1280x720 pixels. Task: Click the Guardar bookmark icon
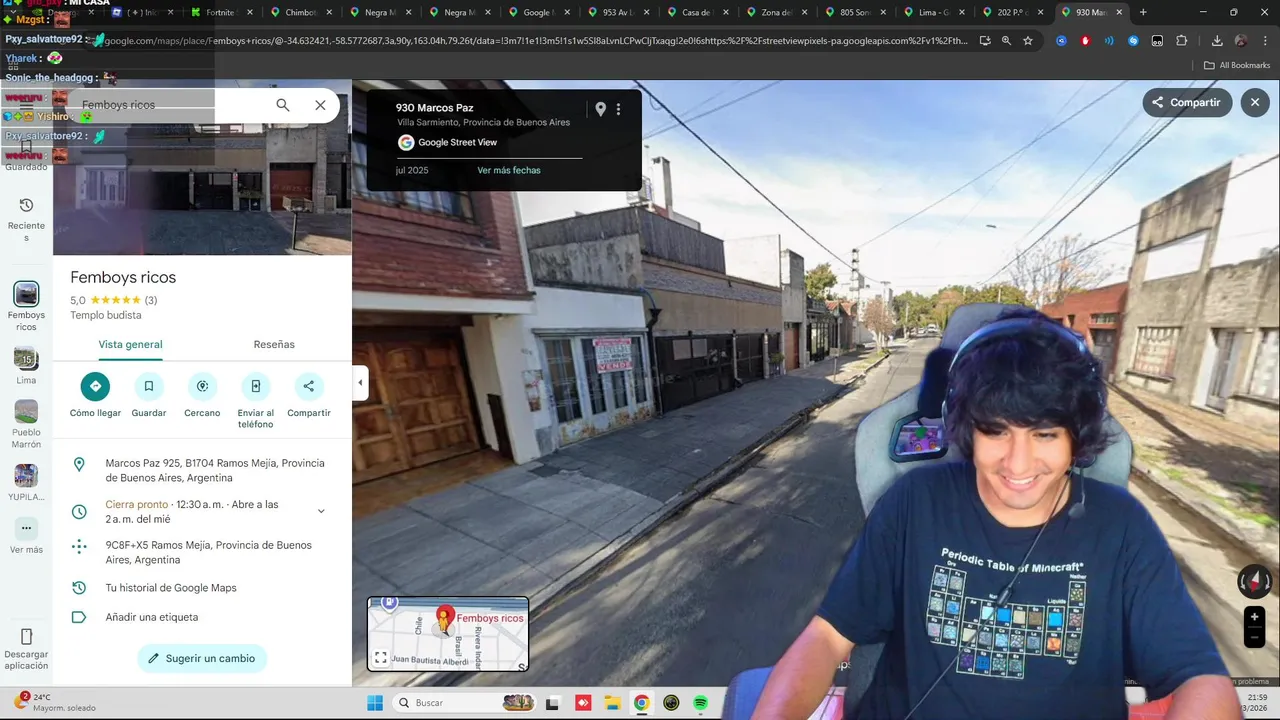pos(148,386)
